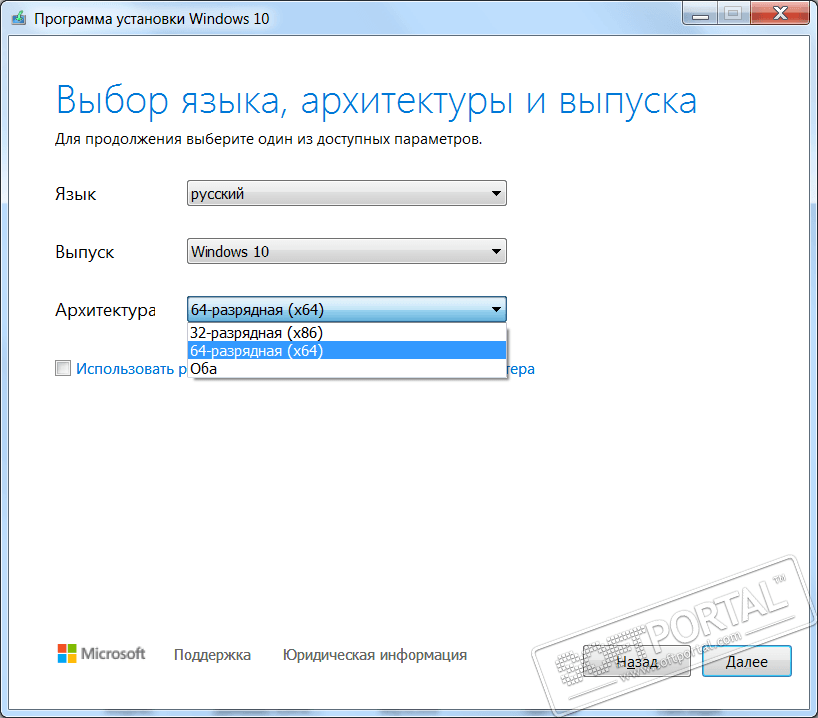
Task: Click the Архитектура label text
Action: (105, 310)
